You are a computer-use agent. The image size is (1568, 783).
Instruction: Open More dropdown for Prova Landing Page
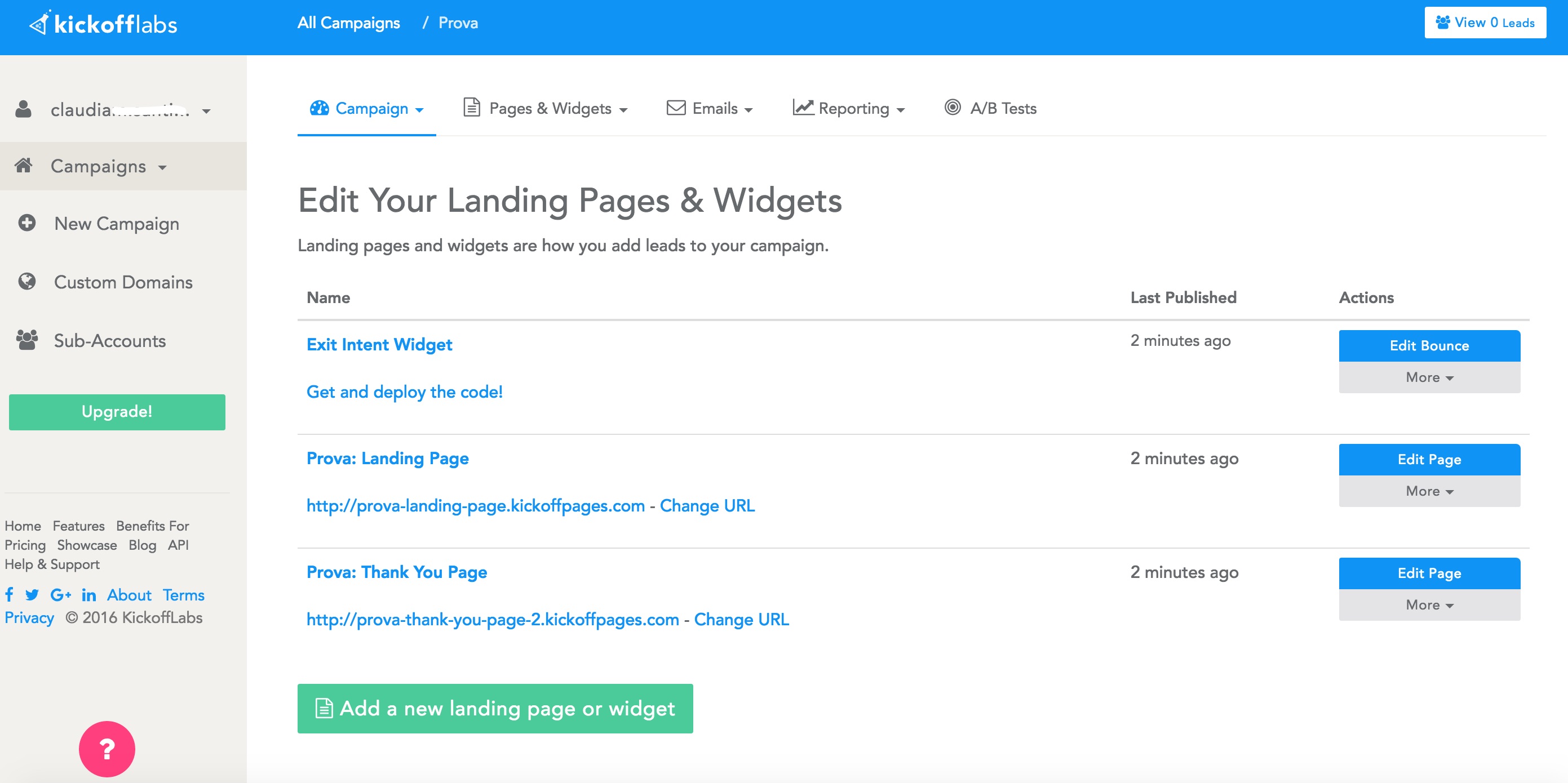[x=1429, y=491]
